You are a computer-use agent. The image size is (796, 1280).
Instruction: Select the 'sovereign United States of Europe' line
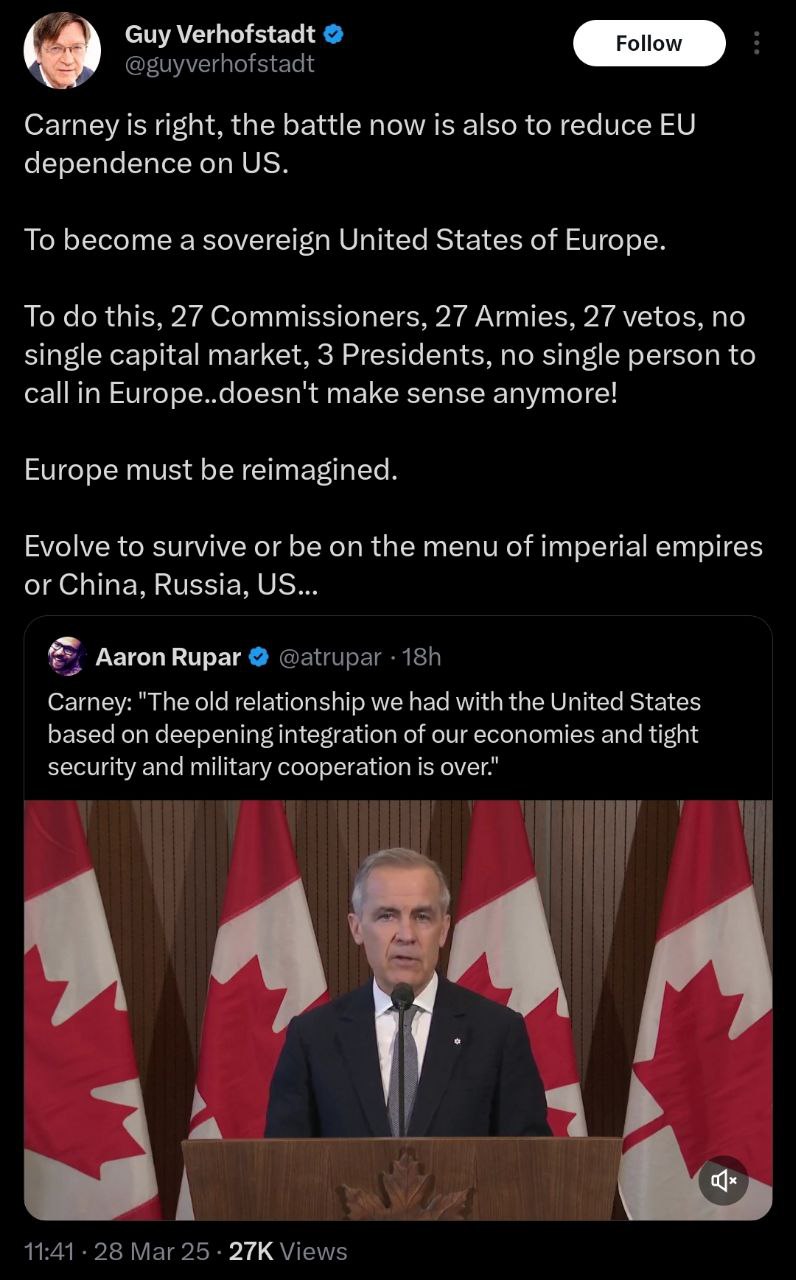(344, 240)
